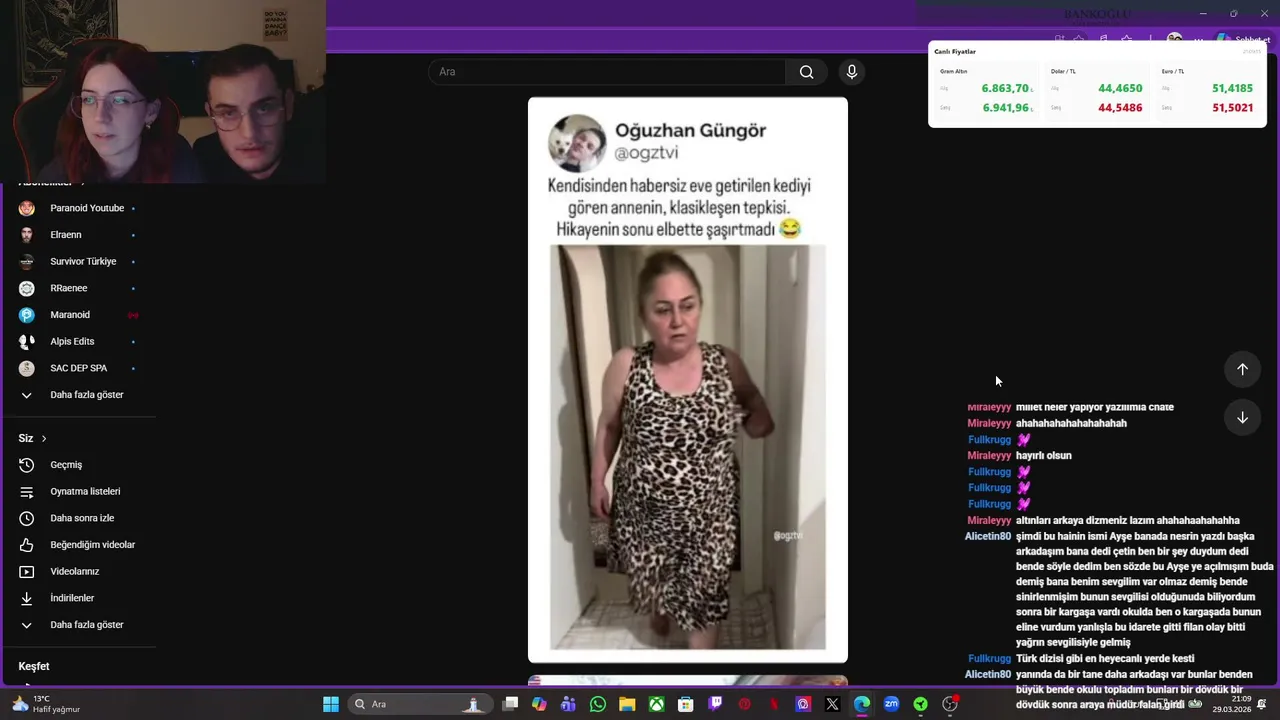Viewport: 1280px width, 720px height.
Task: Switch to Microsoft Edge on taskbar
Action: coord(861,704)
